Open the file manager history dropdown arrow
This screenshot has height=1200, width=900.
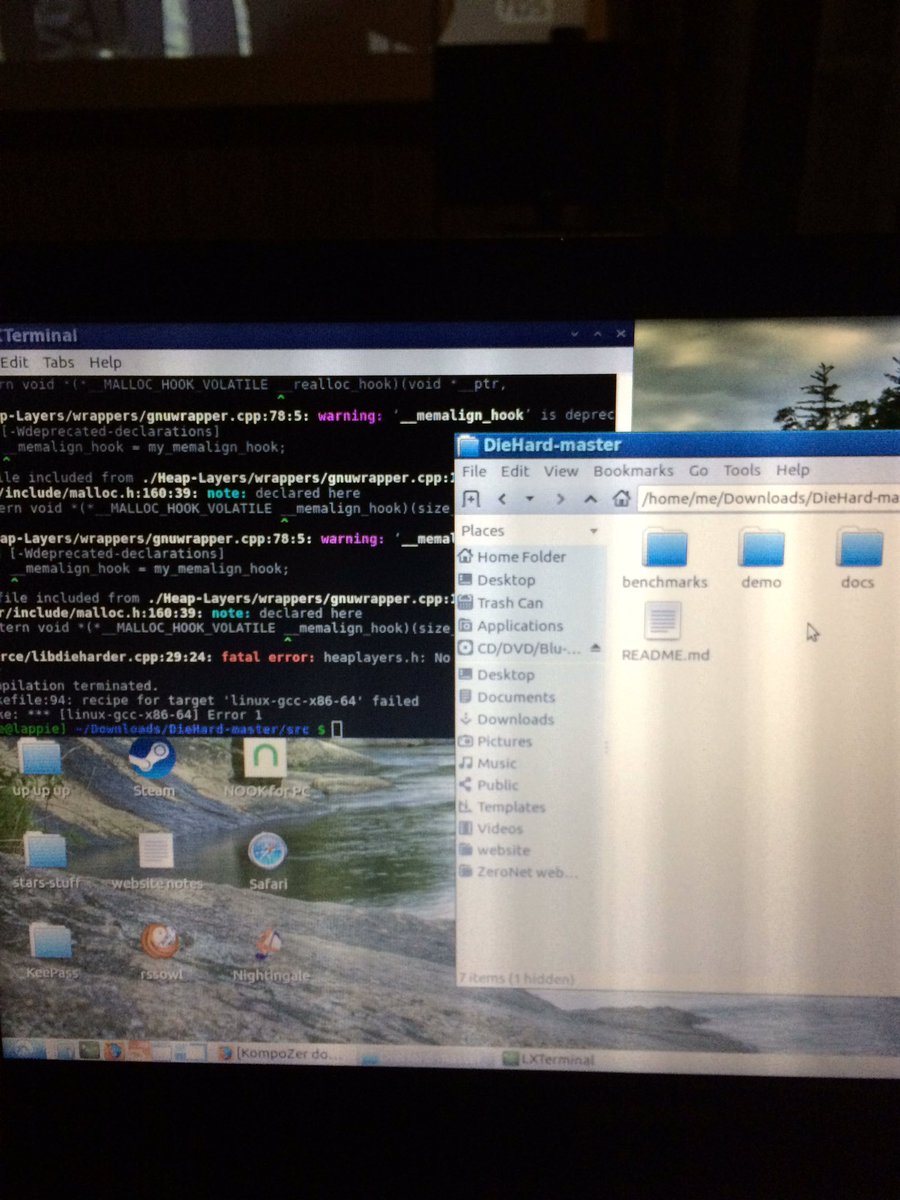530,498
